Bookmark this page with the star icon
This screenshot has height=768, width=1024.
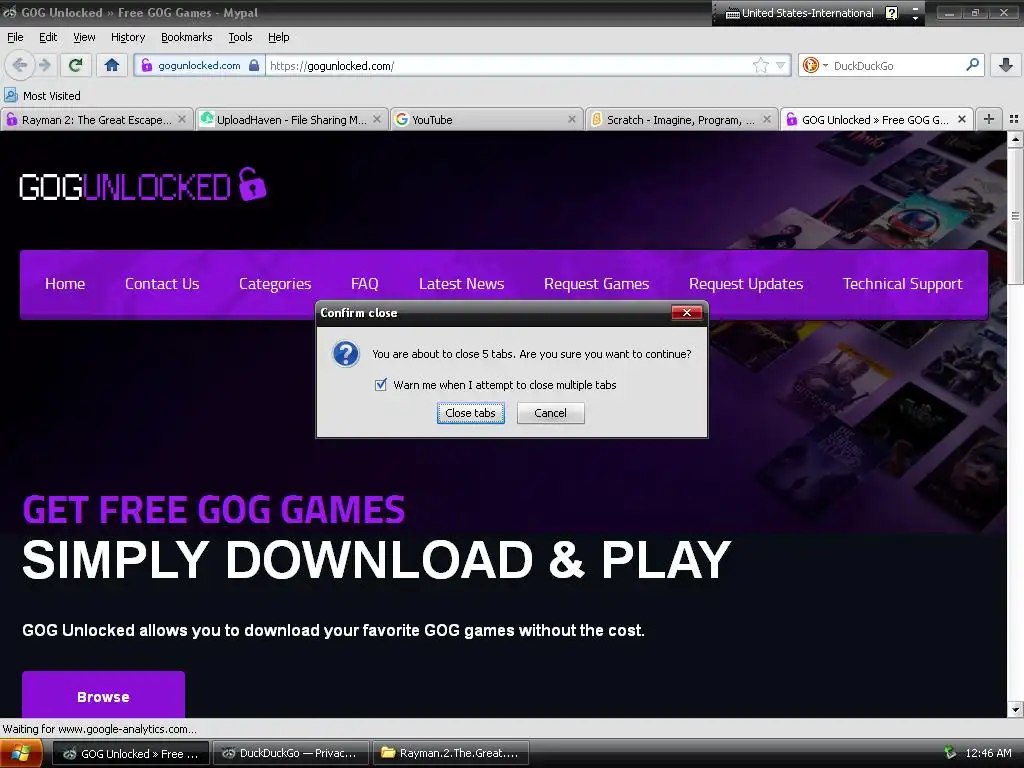pos(760,65)
